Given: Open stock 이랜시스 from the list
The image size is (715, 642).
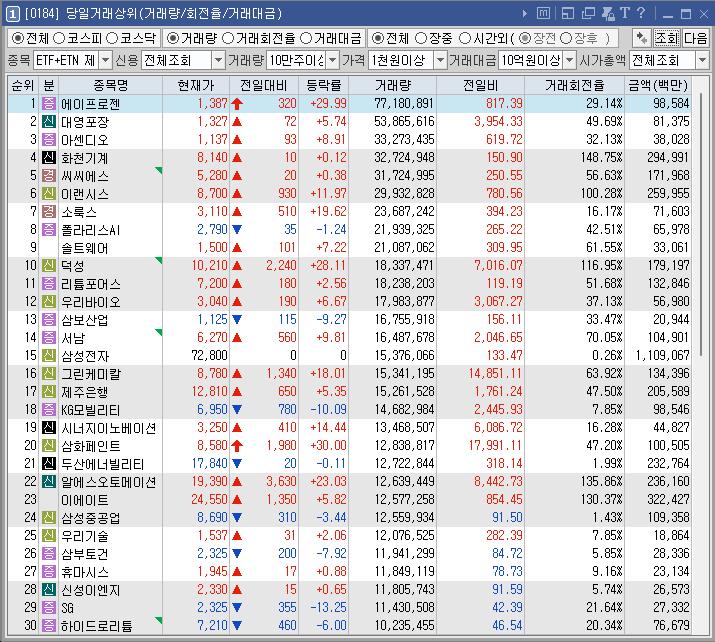Looking at the screenshot, I should [x=85, y=194].
